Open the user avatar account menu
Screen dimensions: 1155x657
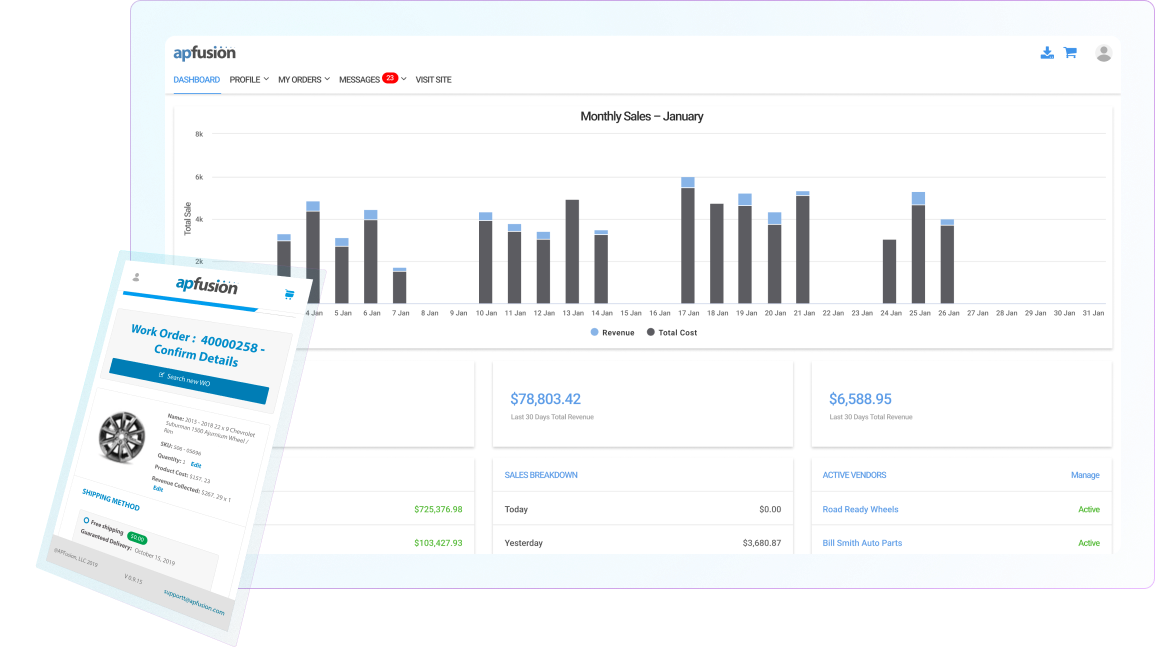coord(1103,53)
